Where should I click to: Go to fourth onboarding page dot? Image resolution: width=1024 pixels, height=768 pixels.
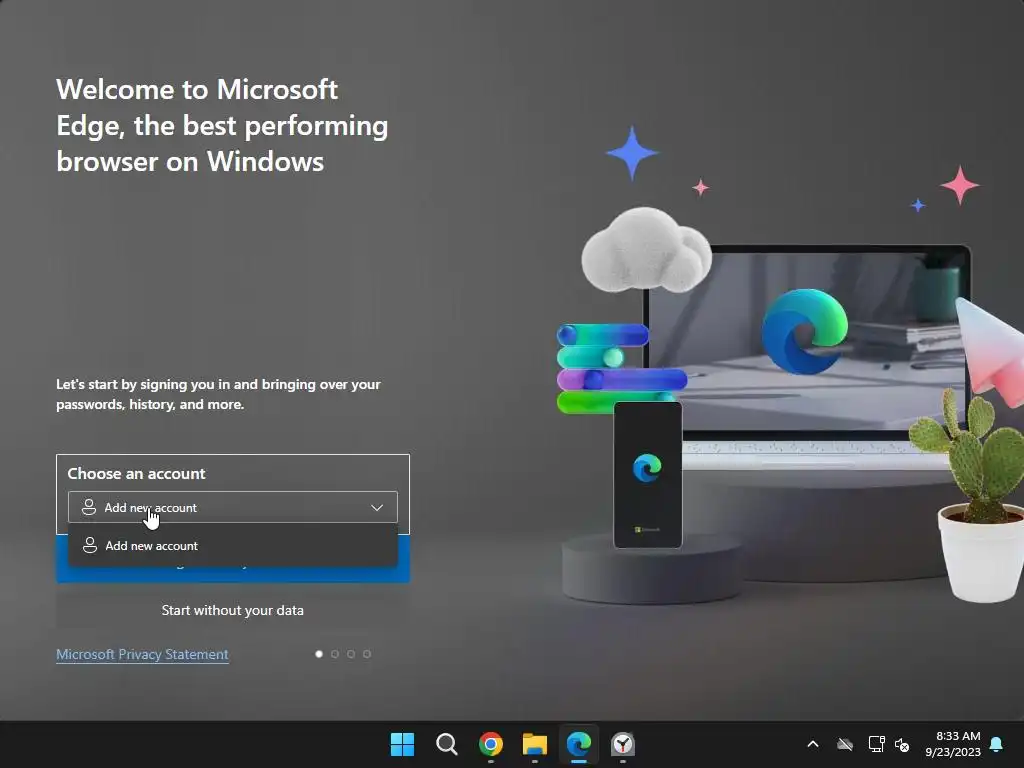(x=367, y=654)
